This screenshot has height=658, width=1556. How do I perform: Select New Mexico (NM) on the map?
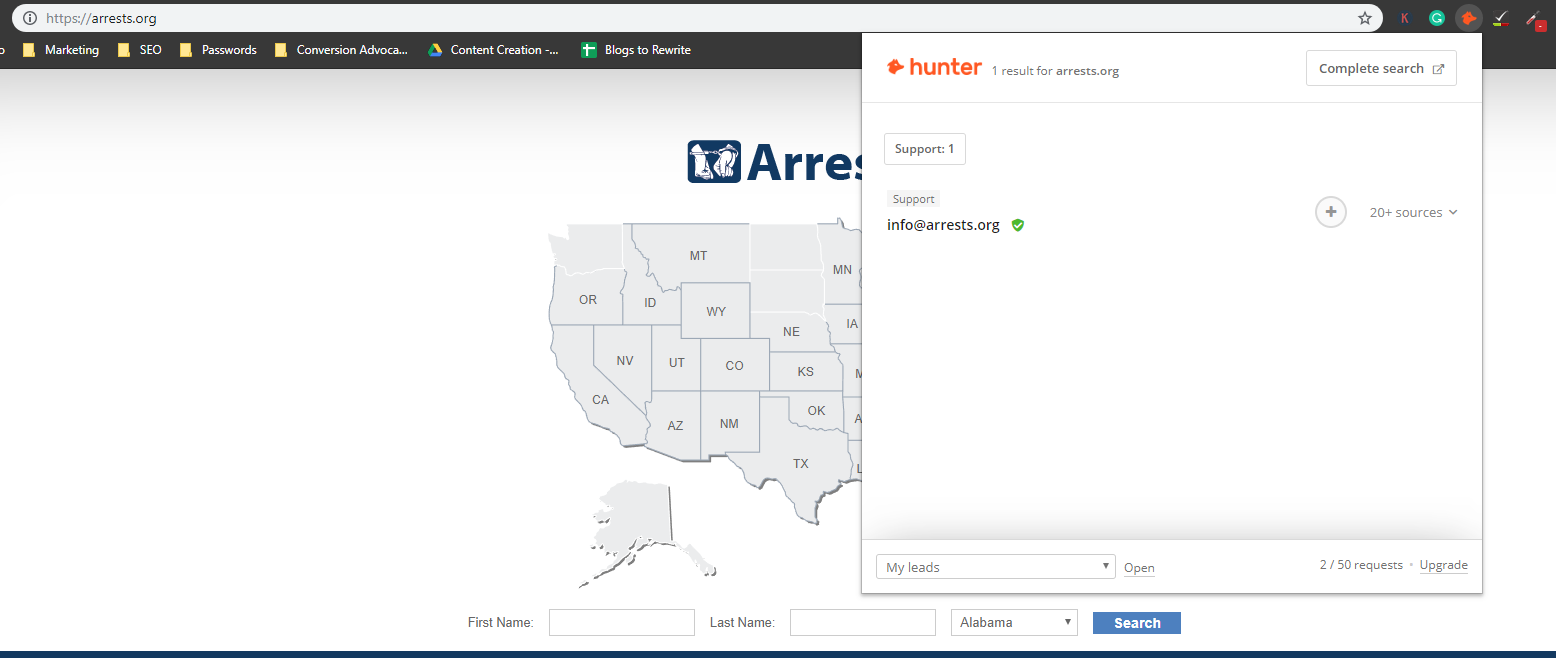click(x=729, y=423)
